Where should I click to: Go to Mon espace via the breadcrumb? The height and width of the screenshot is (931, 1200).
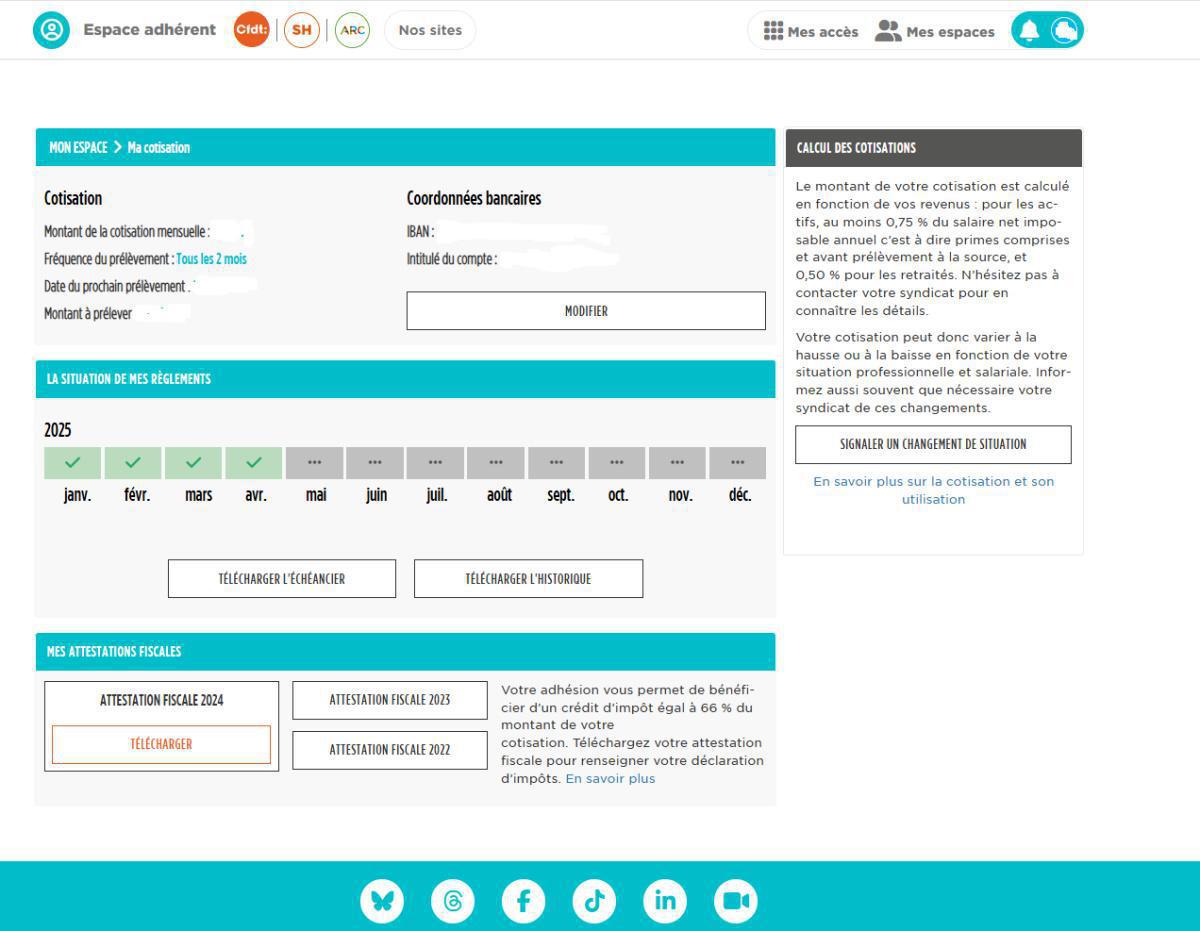(x=77, y=147)
